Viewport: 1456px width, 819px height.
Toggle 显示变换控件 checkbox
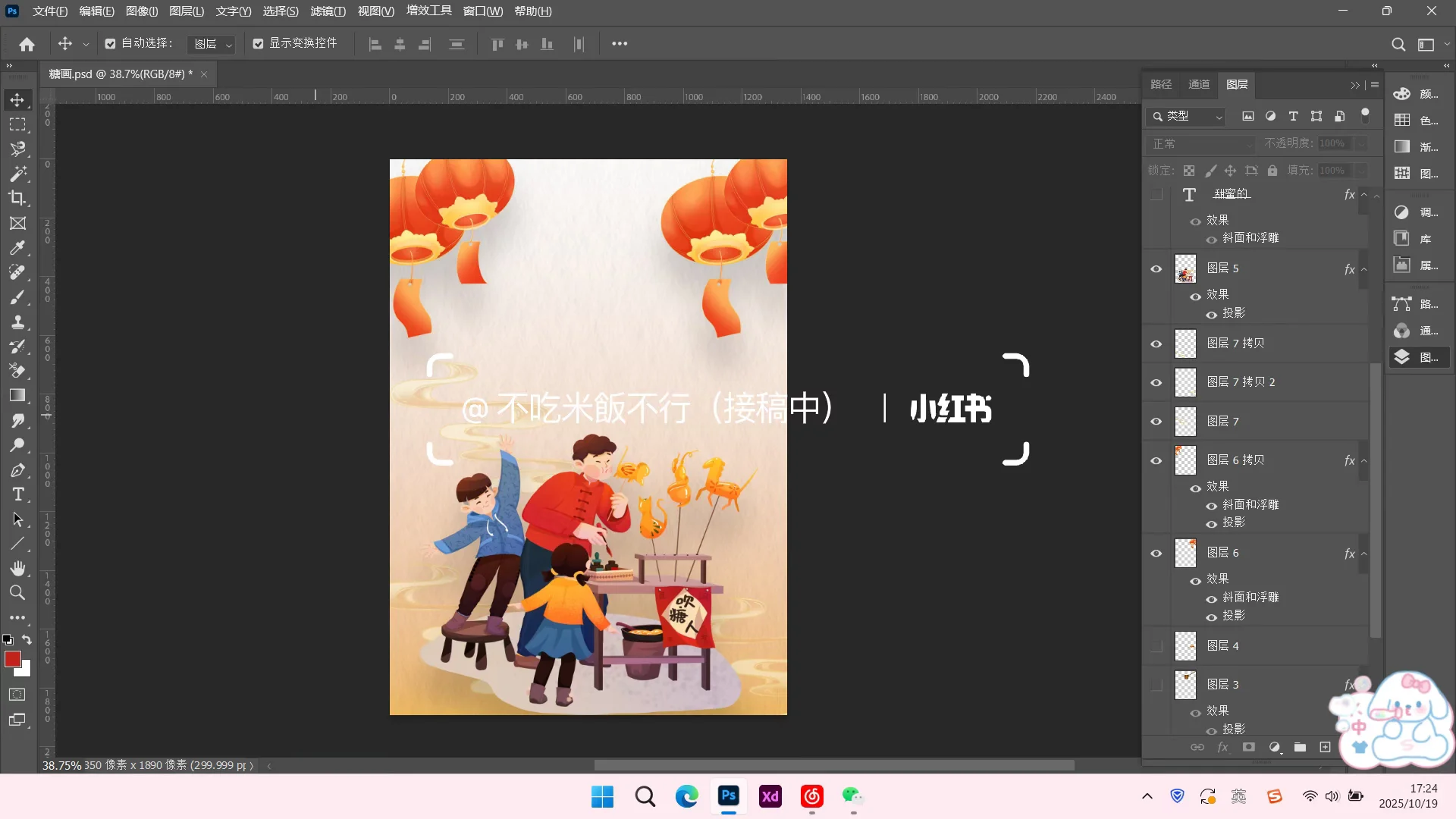tap(258, 43)
